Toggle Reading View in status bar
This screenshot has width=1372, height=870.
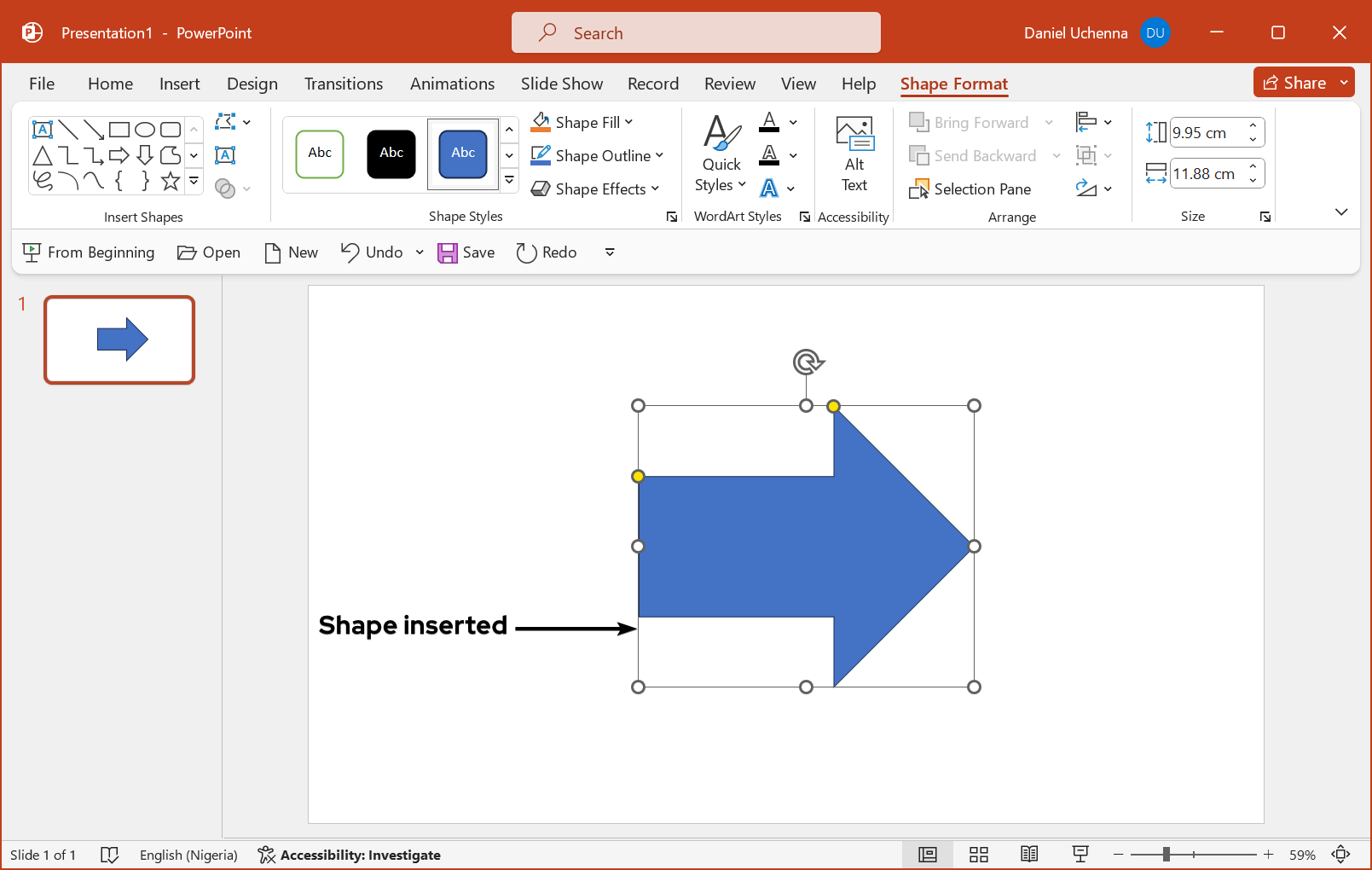click(1029, 855)
